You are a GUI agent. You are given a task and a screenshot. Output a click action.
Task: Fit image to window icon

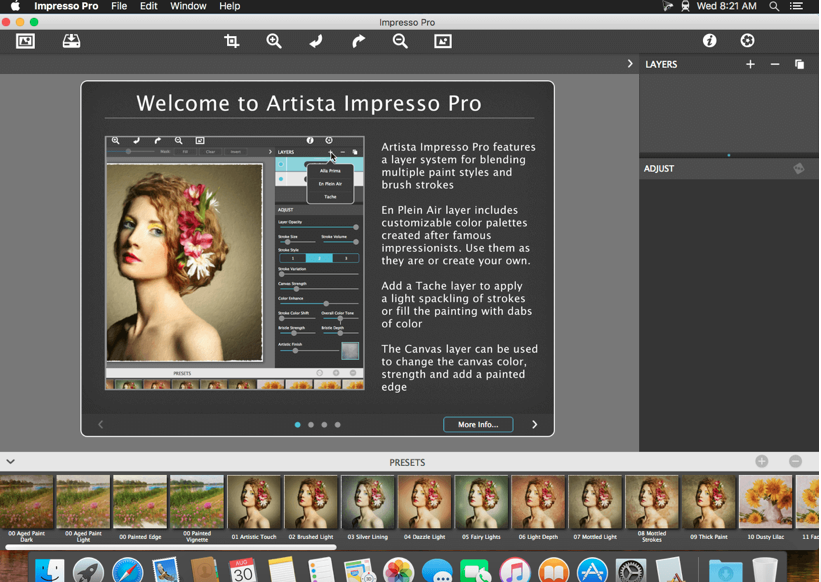point(443,41)
